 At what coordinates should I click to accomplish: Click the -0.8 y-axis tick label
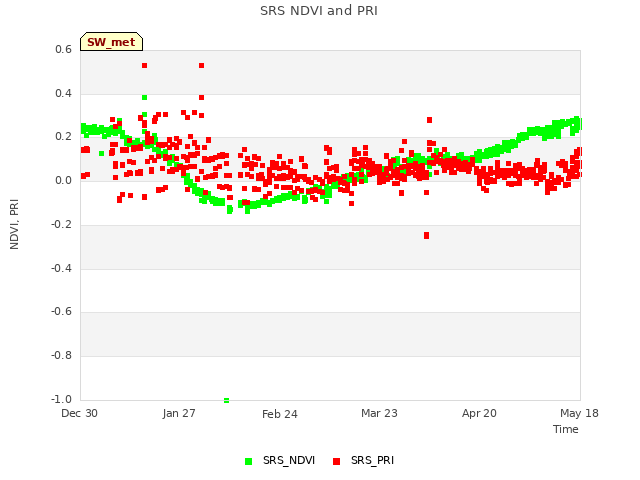pyautogui.click(x=61, y=356)
